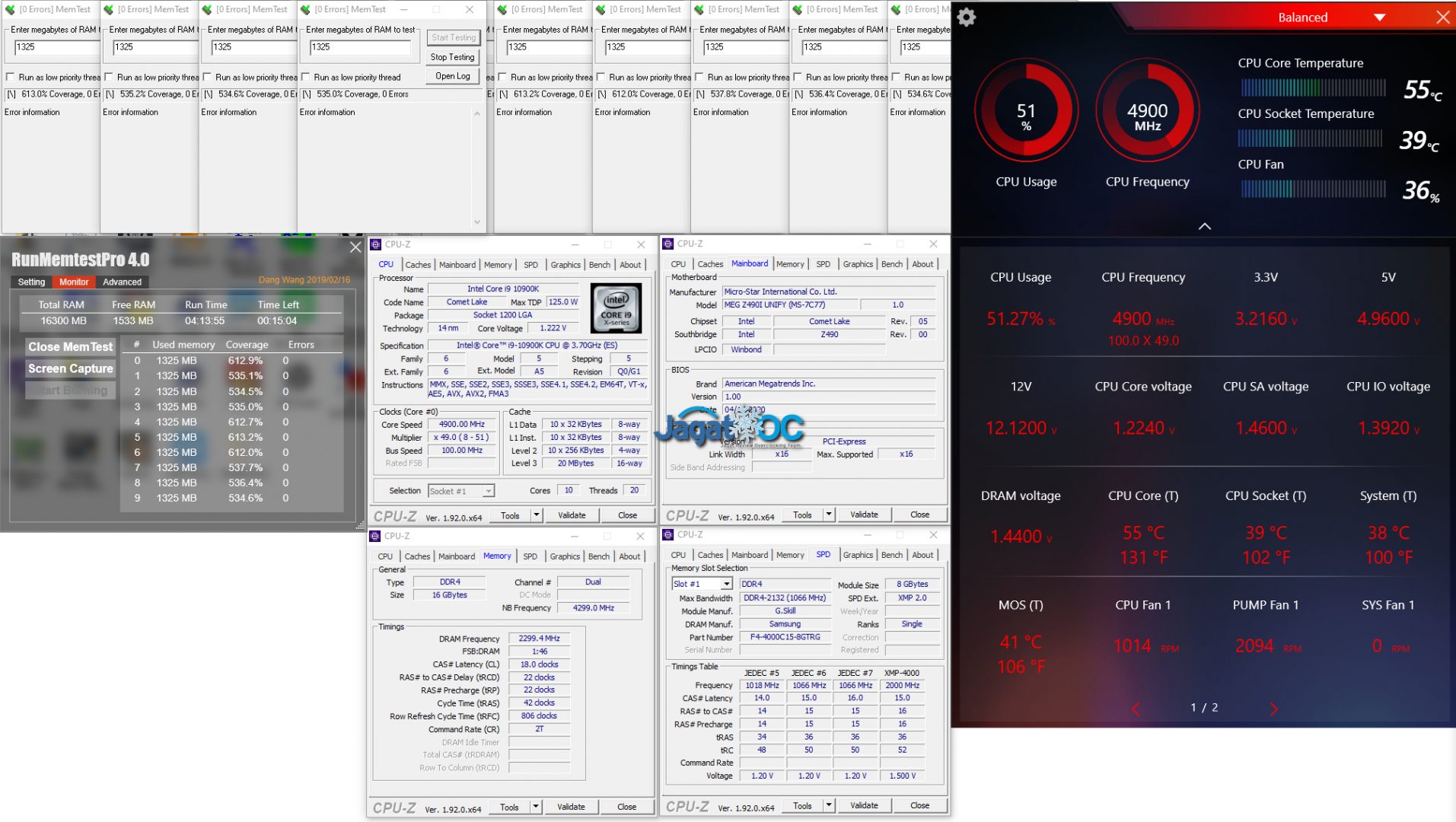
Task: Close the RunMemtestPro 4.0 panel with X
Action: (355, 247)
